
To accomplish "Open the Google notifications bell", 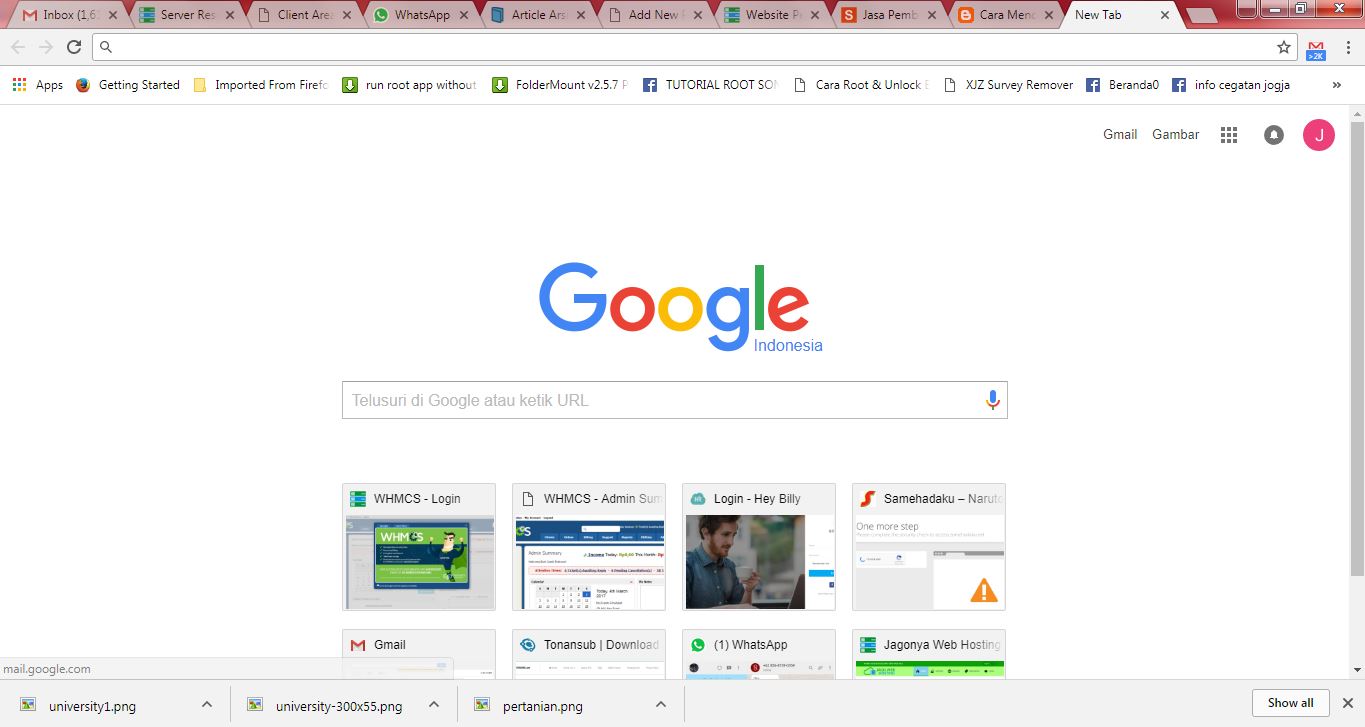I will [x=1274, y=135].
